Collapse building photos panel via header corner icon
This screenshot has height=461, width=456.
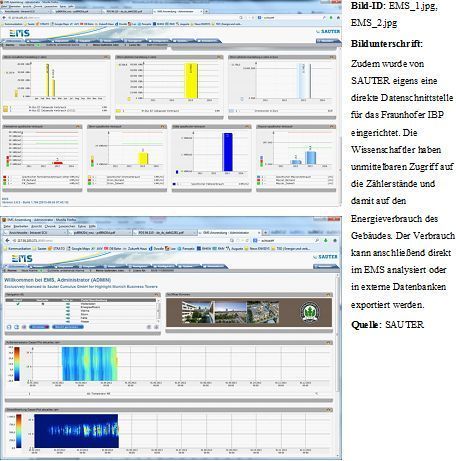(329, 295)
